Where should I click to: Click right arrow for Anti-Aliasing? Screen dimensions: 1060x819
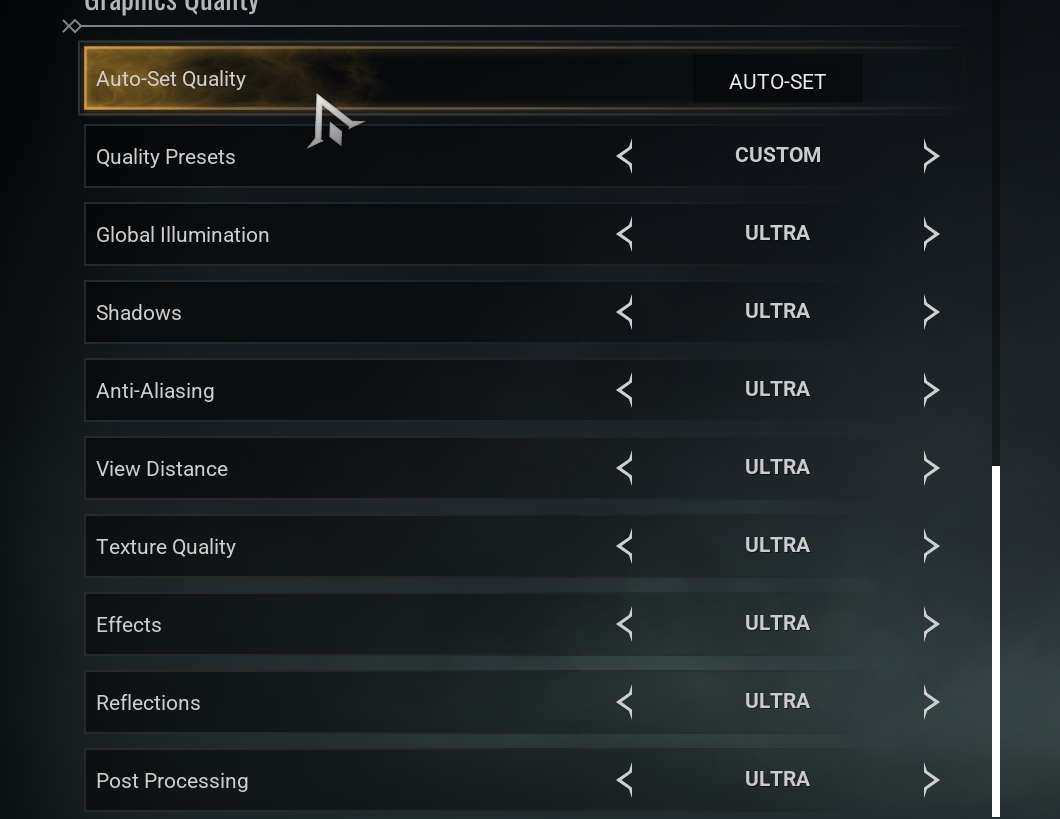tap(931, 390)
